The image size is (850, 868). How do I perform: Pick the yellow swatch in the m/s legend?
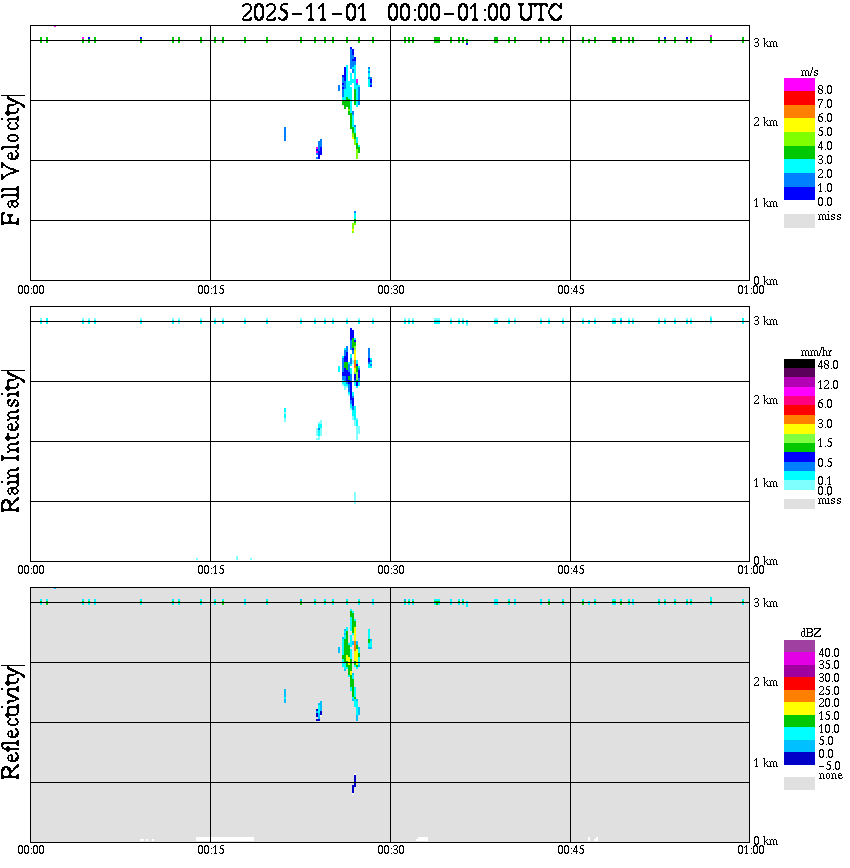[x=799, y=125]
